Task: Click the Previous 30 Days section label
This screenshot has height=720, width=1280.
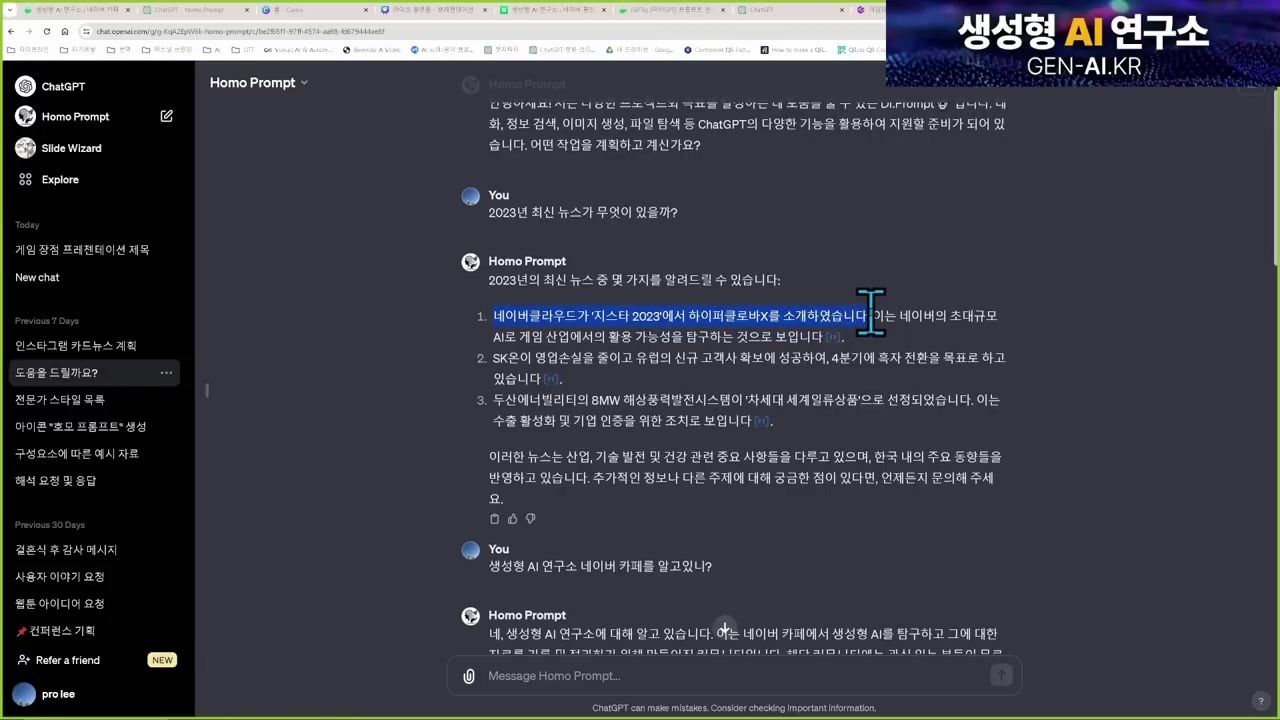Action: tap(50, 525)
